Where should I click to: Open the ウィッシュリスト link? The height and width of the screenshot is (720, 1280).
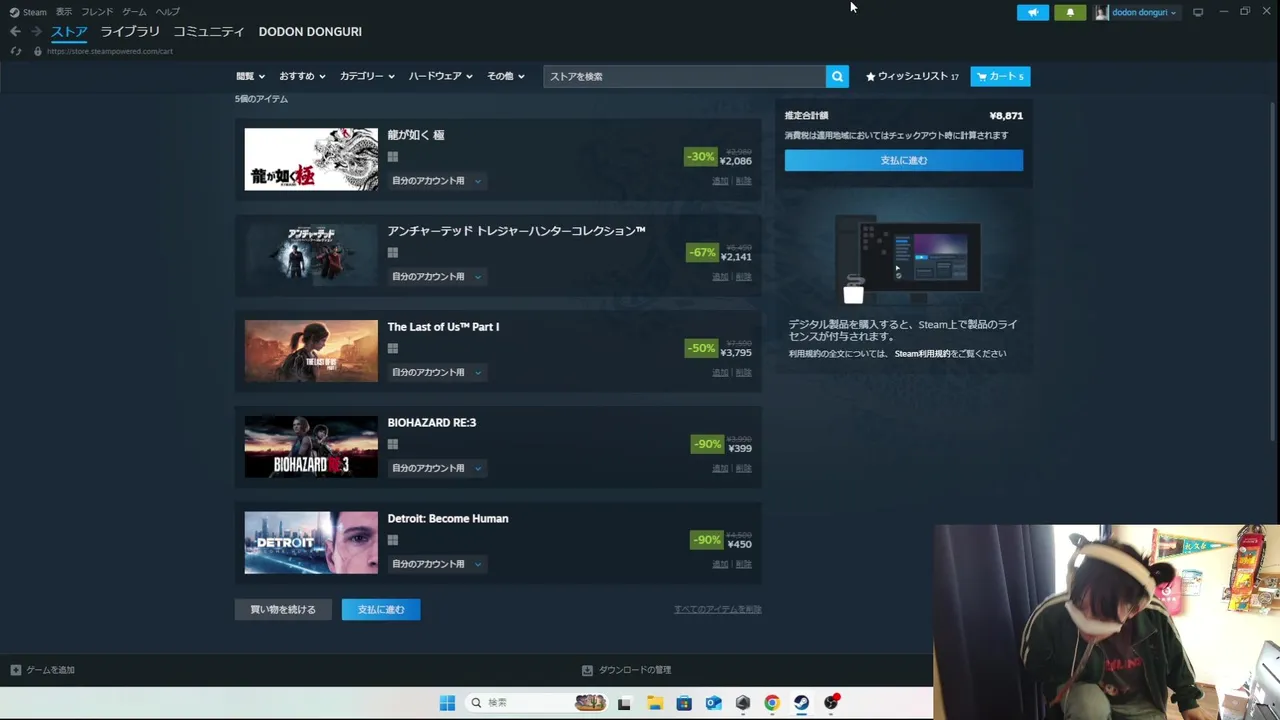point(912,76)
